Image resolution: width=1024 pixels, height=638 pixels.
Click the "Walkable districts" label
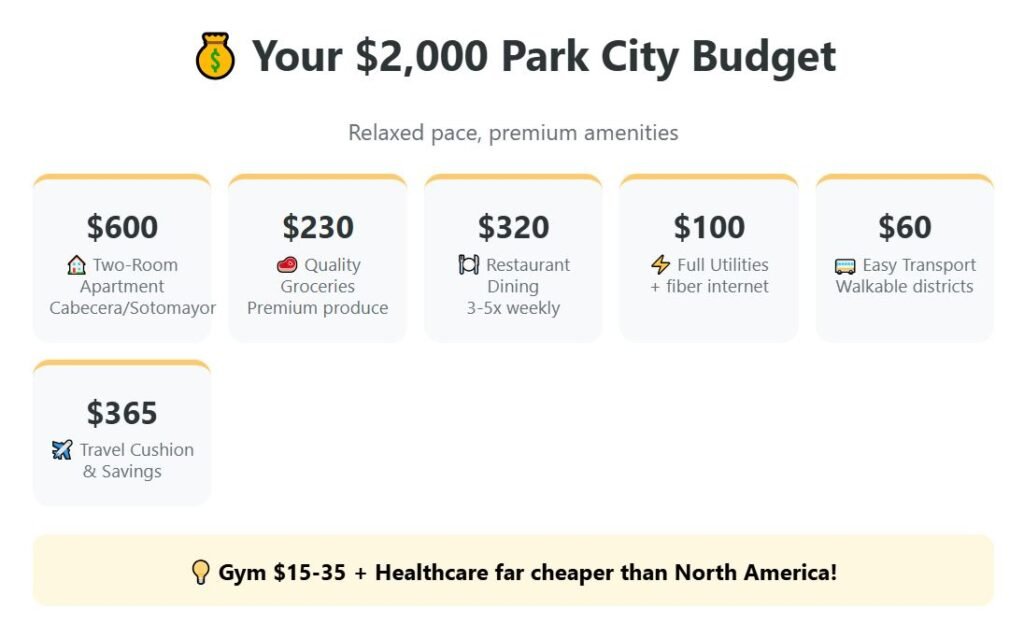click(904, 286)
